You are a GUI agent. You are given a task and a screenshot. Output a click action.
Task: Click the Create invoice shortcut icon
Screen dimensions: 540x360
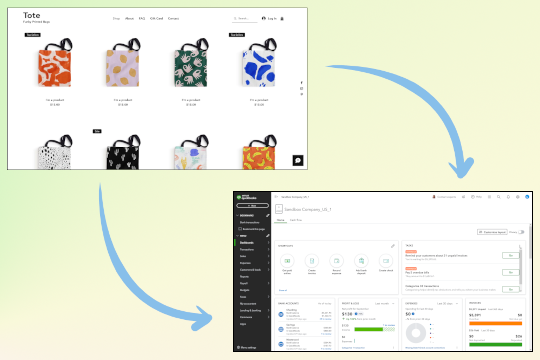[x=312, y=261]
